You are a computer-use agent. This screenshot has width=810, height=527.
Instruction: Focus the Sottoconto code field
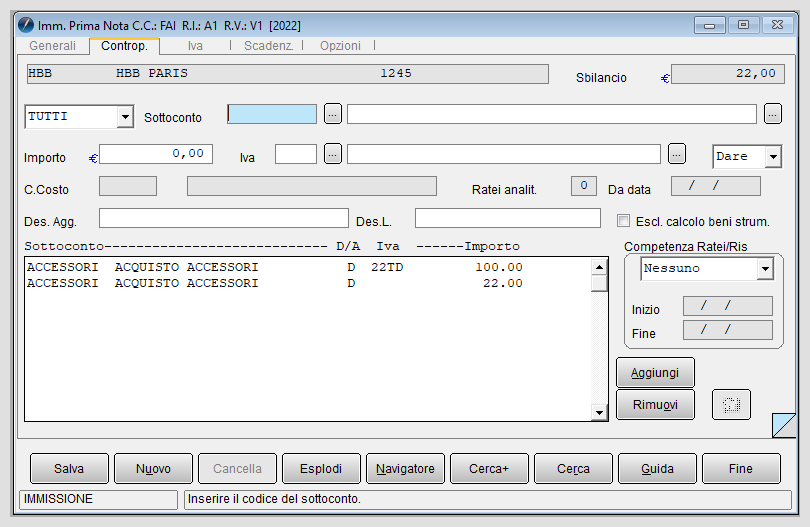point(272,114)
